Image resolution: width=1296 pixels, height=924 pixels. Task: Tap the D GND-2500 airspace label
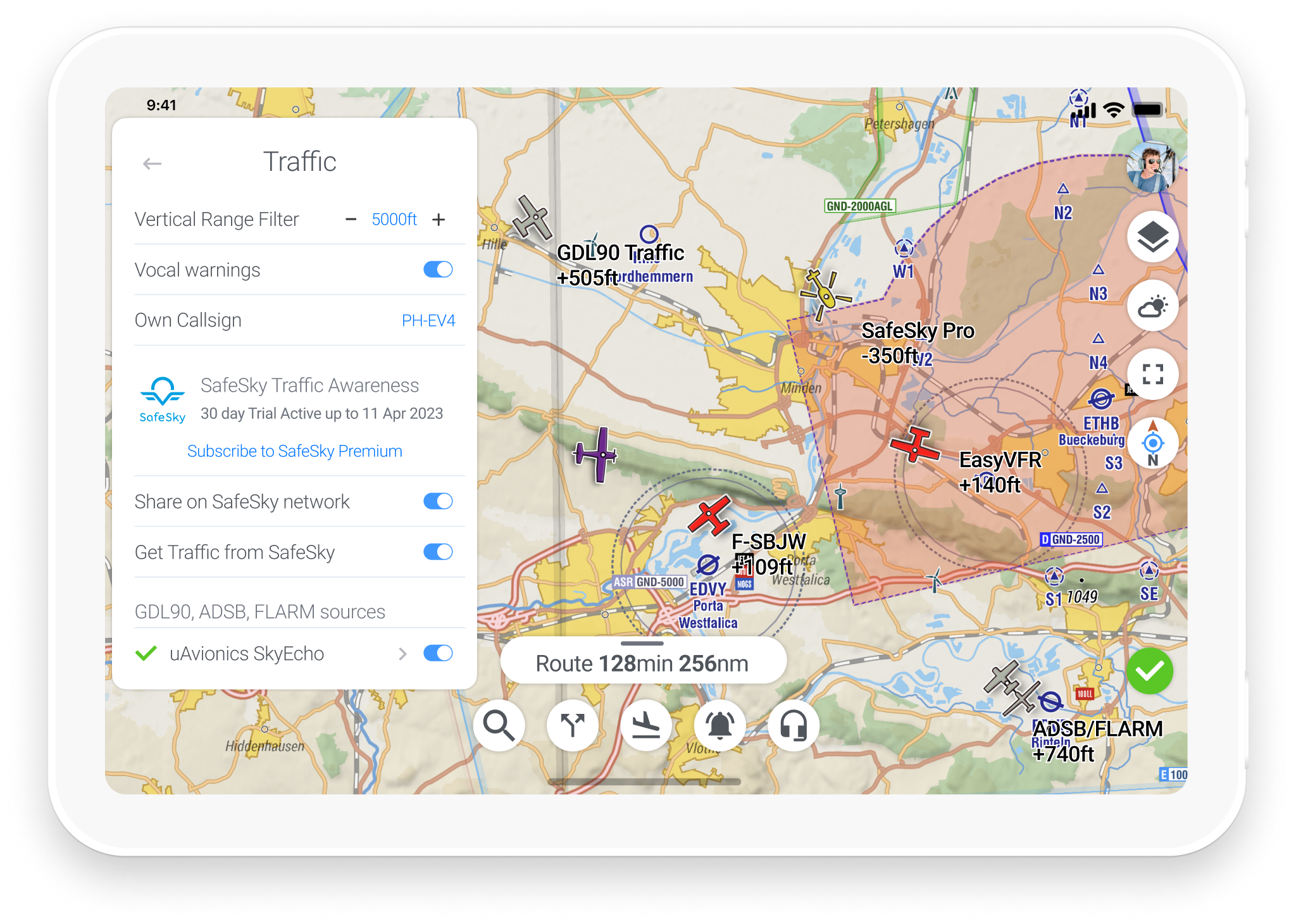1071,539
